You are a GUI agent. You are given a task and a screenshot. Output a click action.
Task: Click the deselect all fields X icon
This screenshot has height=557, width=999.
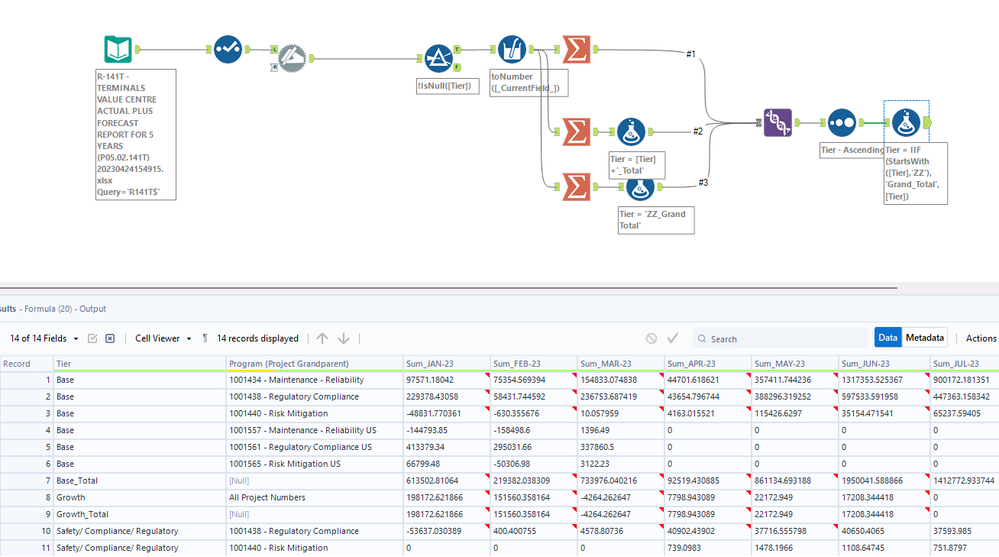coord(110,338)
